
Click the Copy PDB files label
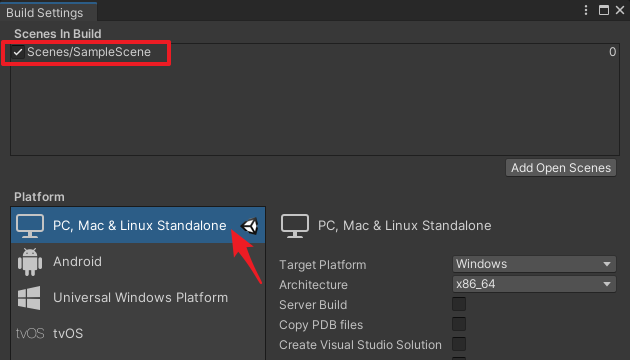[x=321, y=325]
